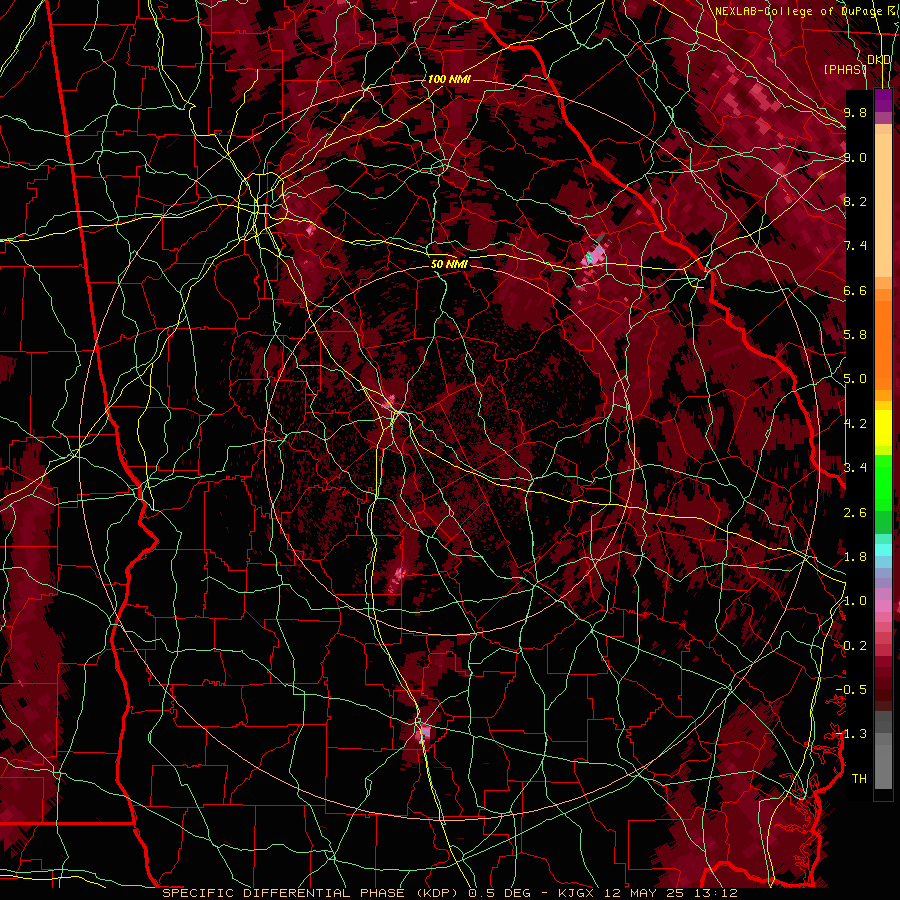Viewport: 900px width, 900px height.
Task: Click the 1.8 scale value
Action: tap(855, 557)
